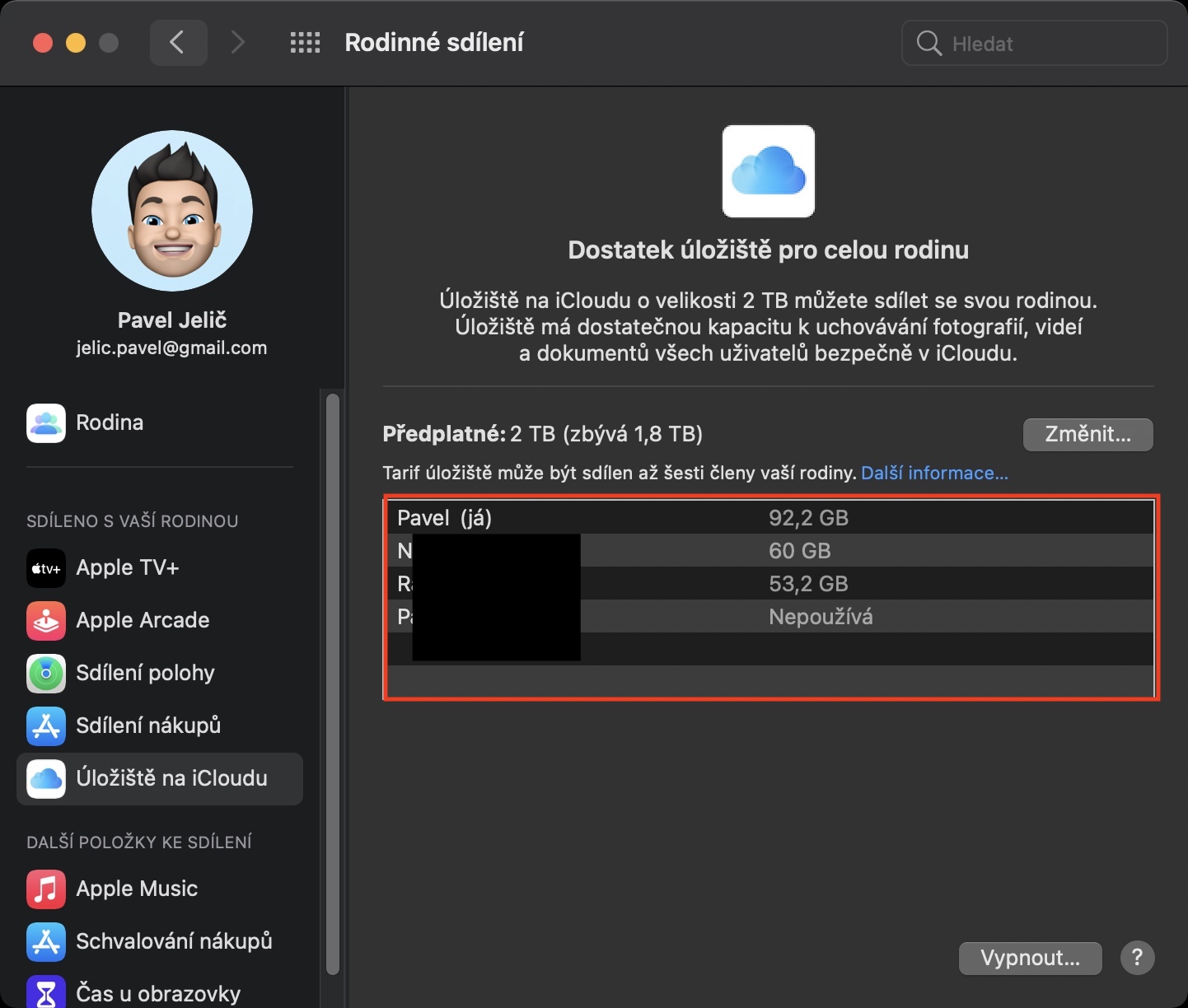Click the Vypnout... button
Screen dimensions: 1188x1008
1030,958
